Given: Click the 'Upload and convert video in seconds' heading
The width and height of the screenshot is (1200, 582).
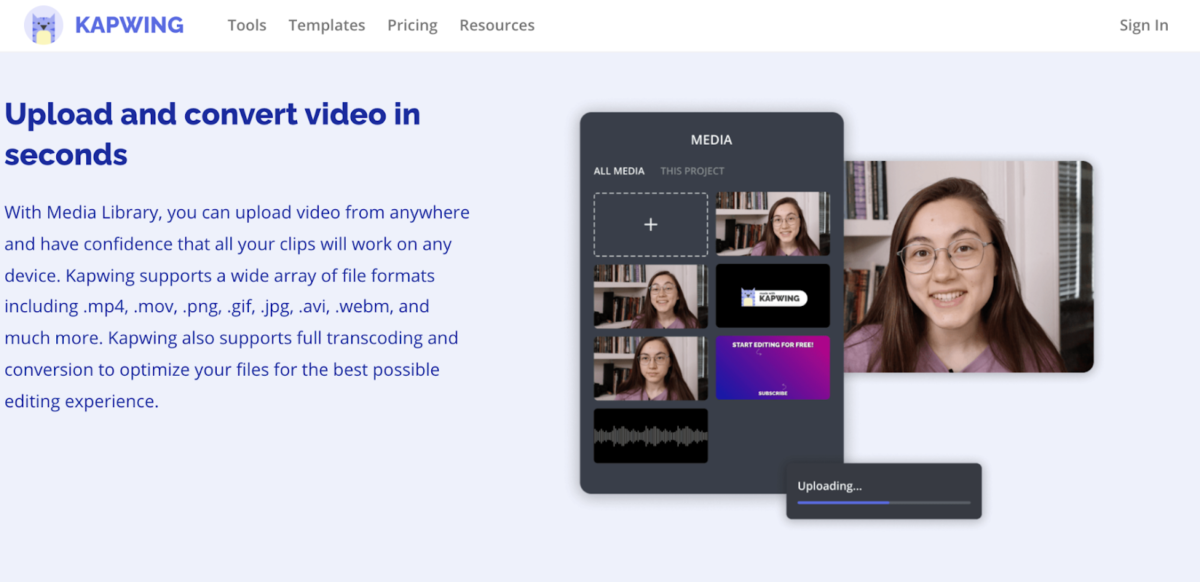Looking at the screenshot, I should coord(212,134).
